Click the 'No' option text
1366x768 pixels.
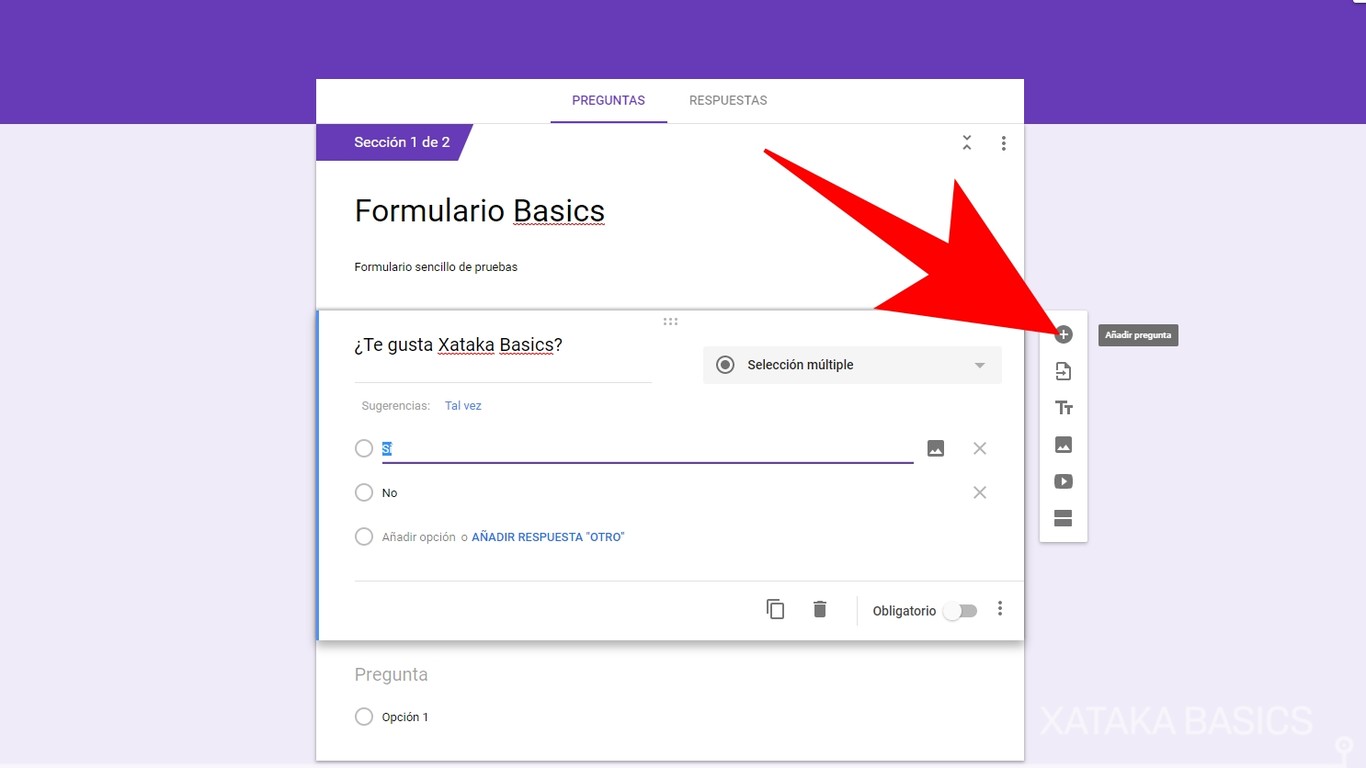390,493
